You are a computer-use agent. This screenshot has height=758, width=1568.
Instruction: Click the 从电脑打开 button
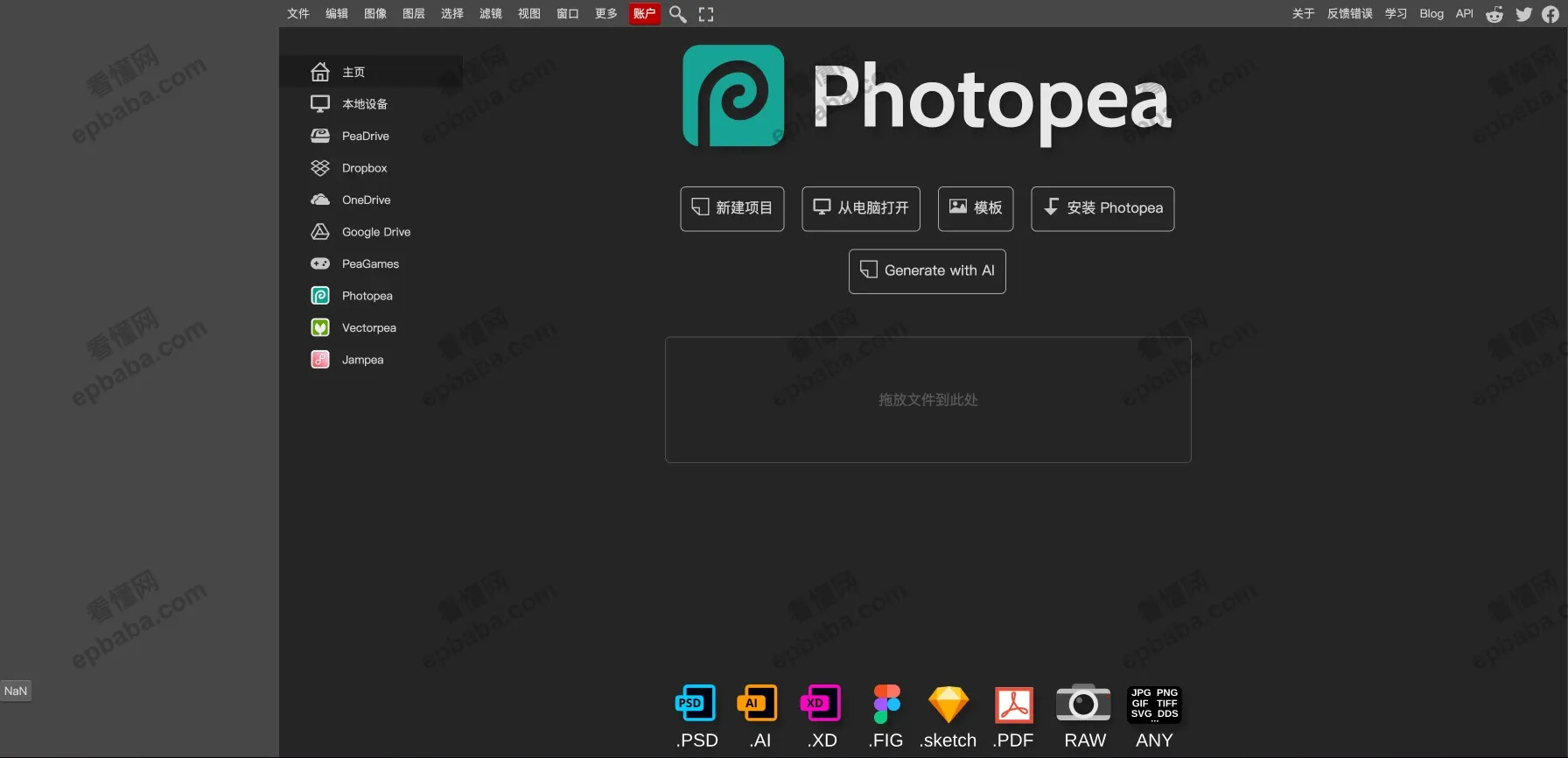pyautogui.click(x=861, y=208)
